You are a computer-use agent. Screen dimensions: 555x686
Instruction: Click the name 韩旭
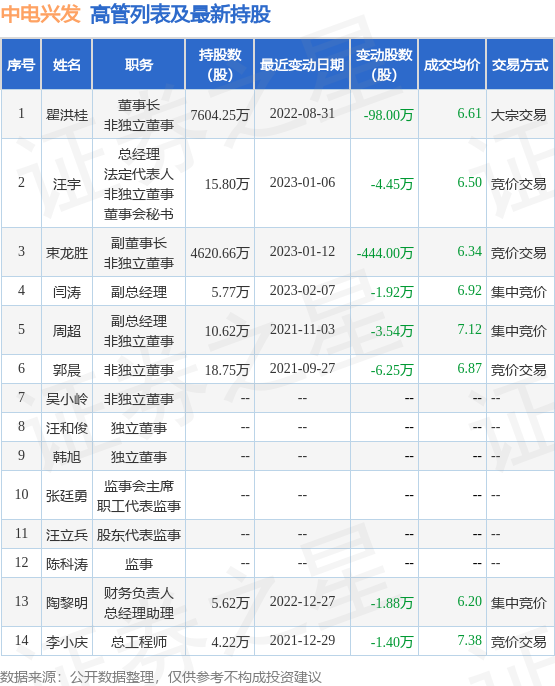67,456
